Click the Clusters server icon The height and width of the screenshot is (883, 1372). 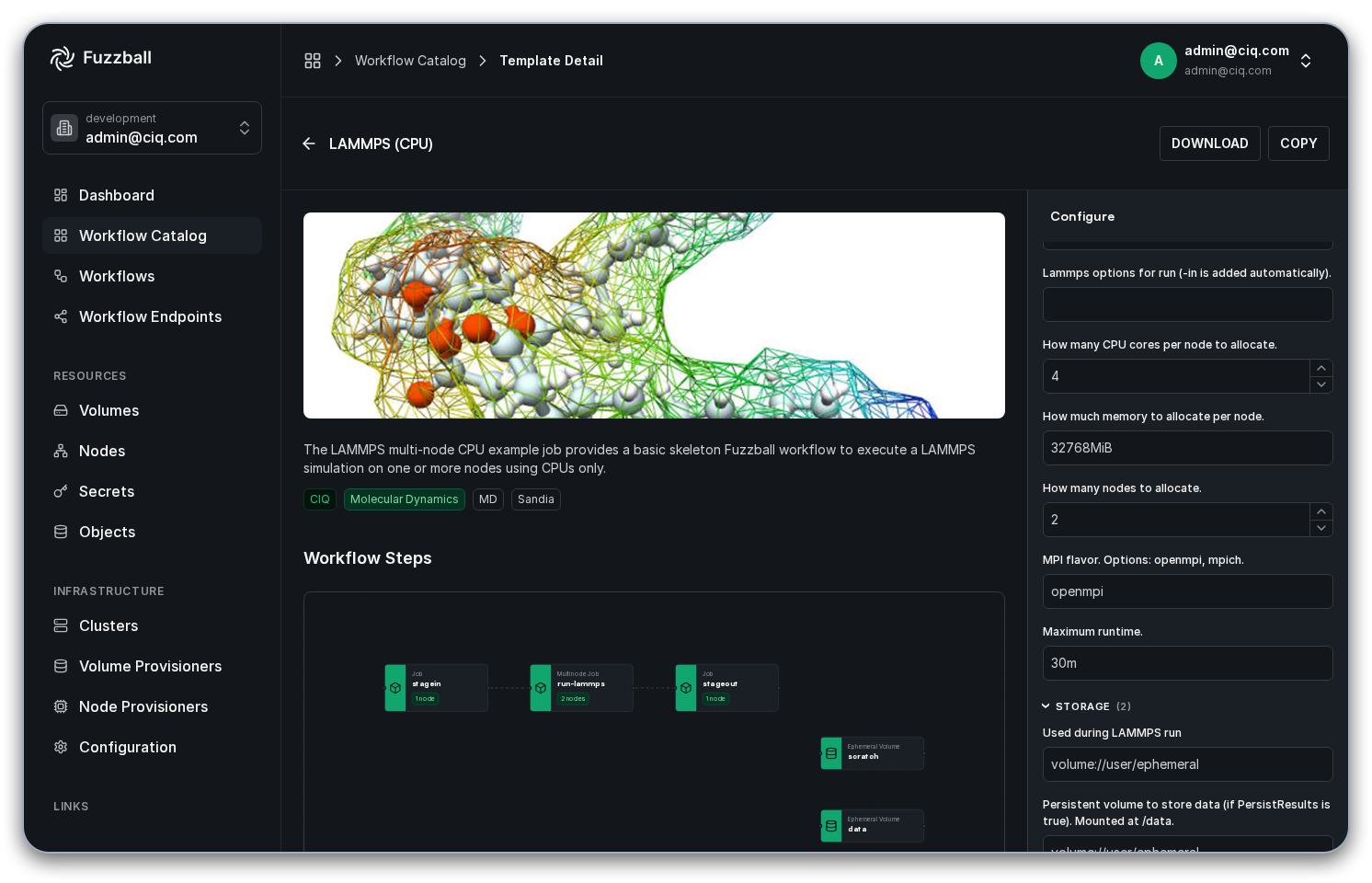tap(61, 625)
